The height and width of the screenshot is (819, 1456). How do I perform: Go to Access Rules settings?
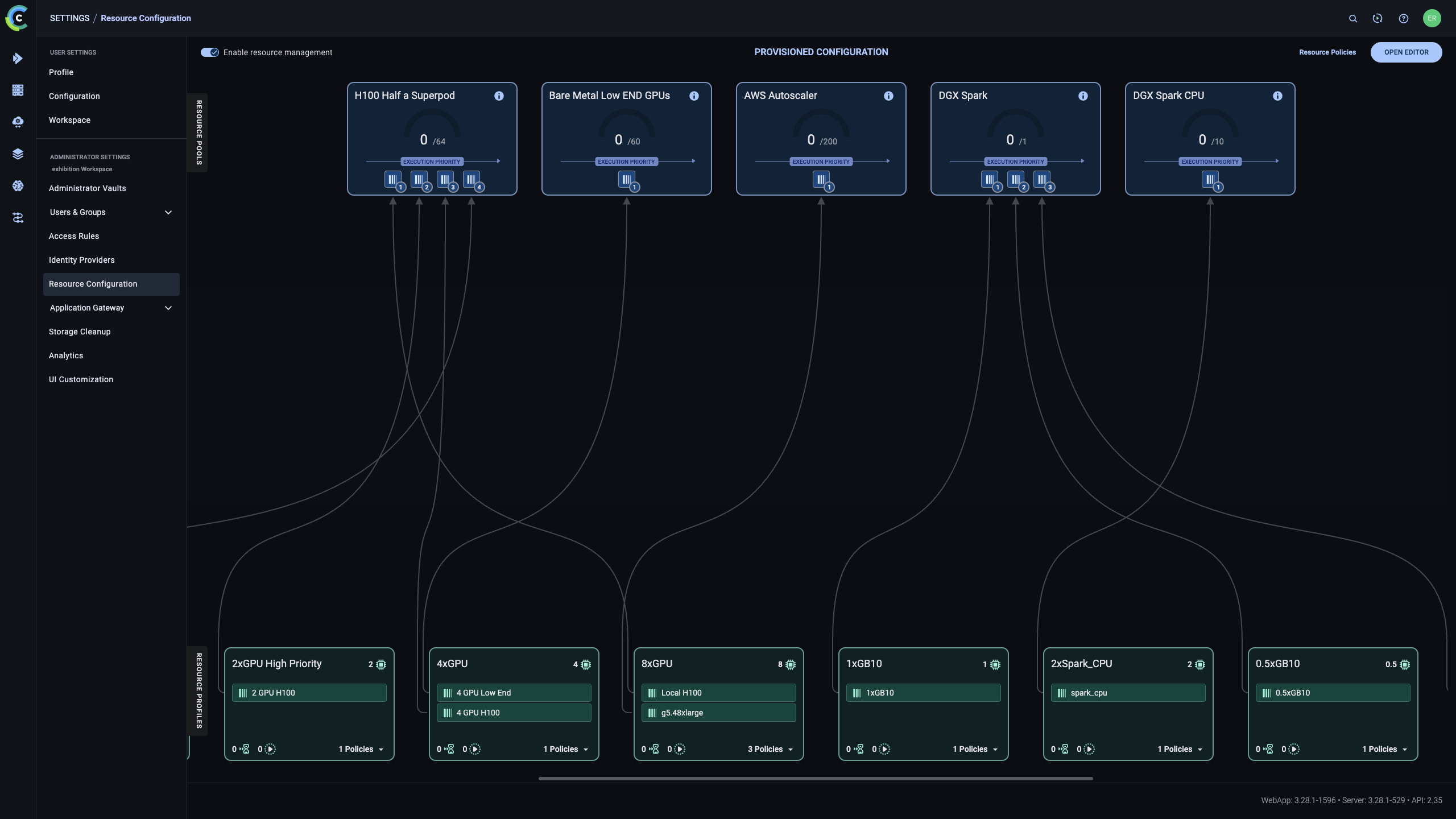74,236
